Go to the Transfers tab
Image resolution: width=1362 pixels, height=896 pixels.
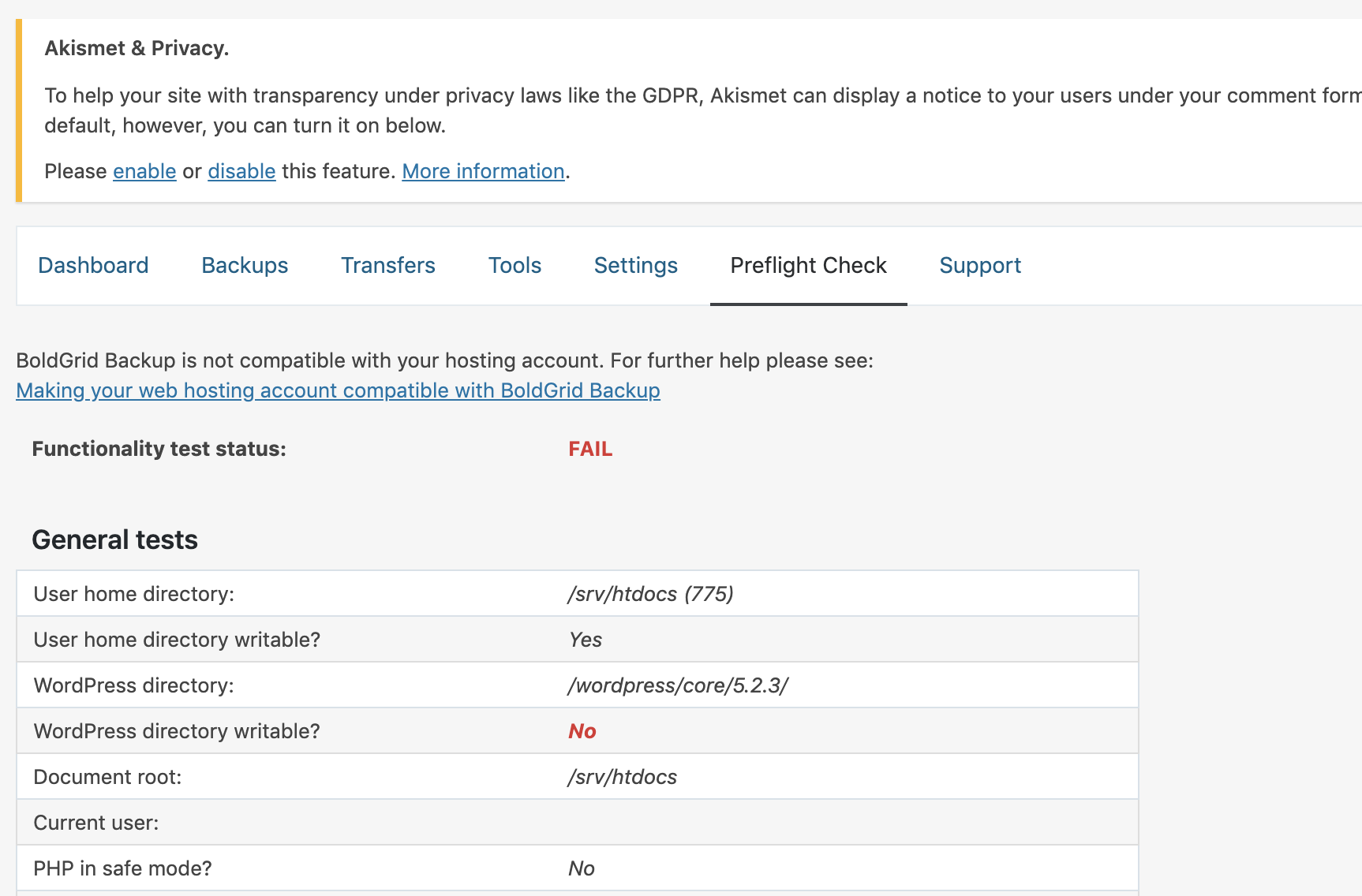pos(387,266)
